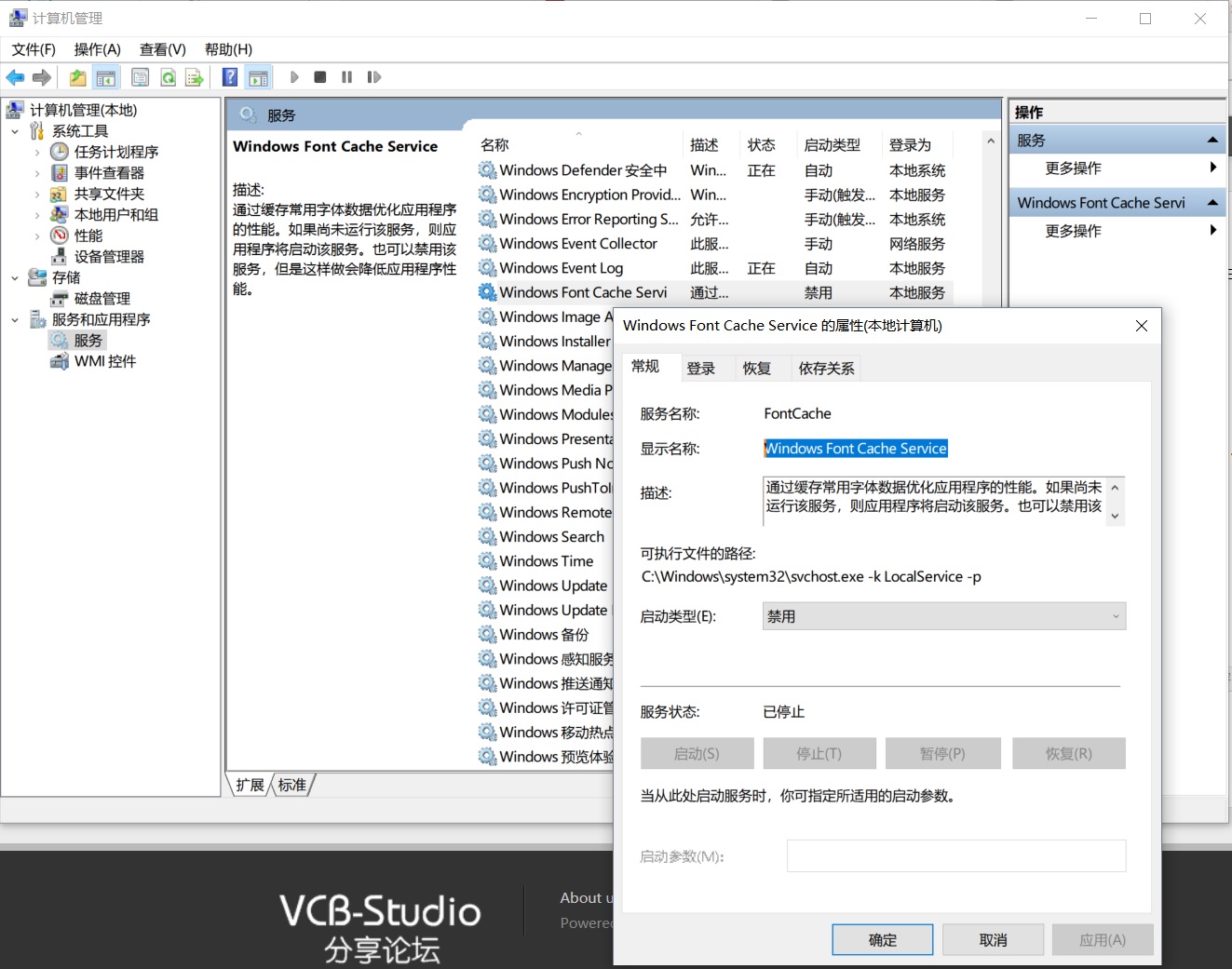Open 磁盘管理 in the tree
This screenshot has height=969, width=1232.
pyautogui.click(x=102, y=299)
